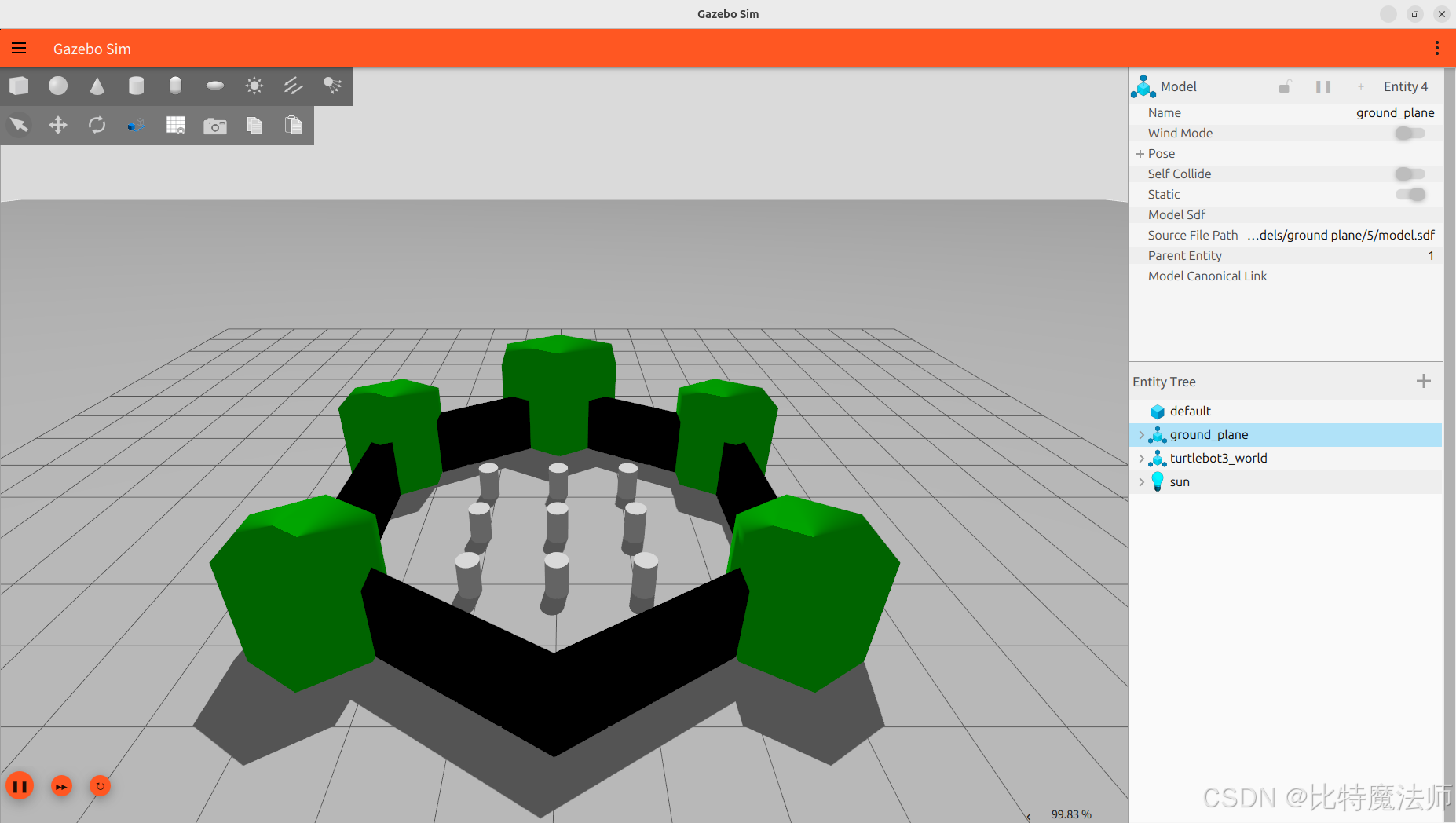This screenshot has width=1456, height=823.
Task: Open the view angle tool
Action: [137, 125]
